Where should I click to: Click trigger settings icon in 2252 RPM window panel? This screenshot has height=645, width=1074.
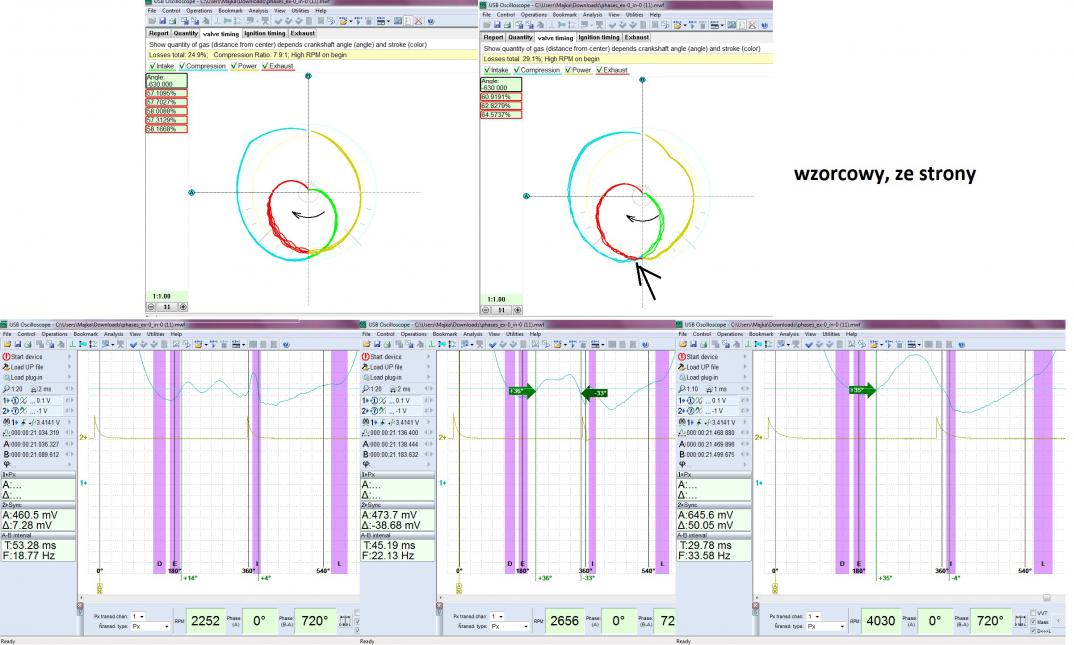click(x=6, y=422)
